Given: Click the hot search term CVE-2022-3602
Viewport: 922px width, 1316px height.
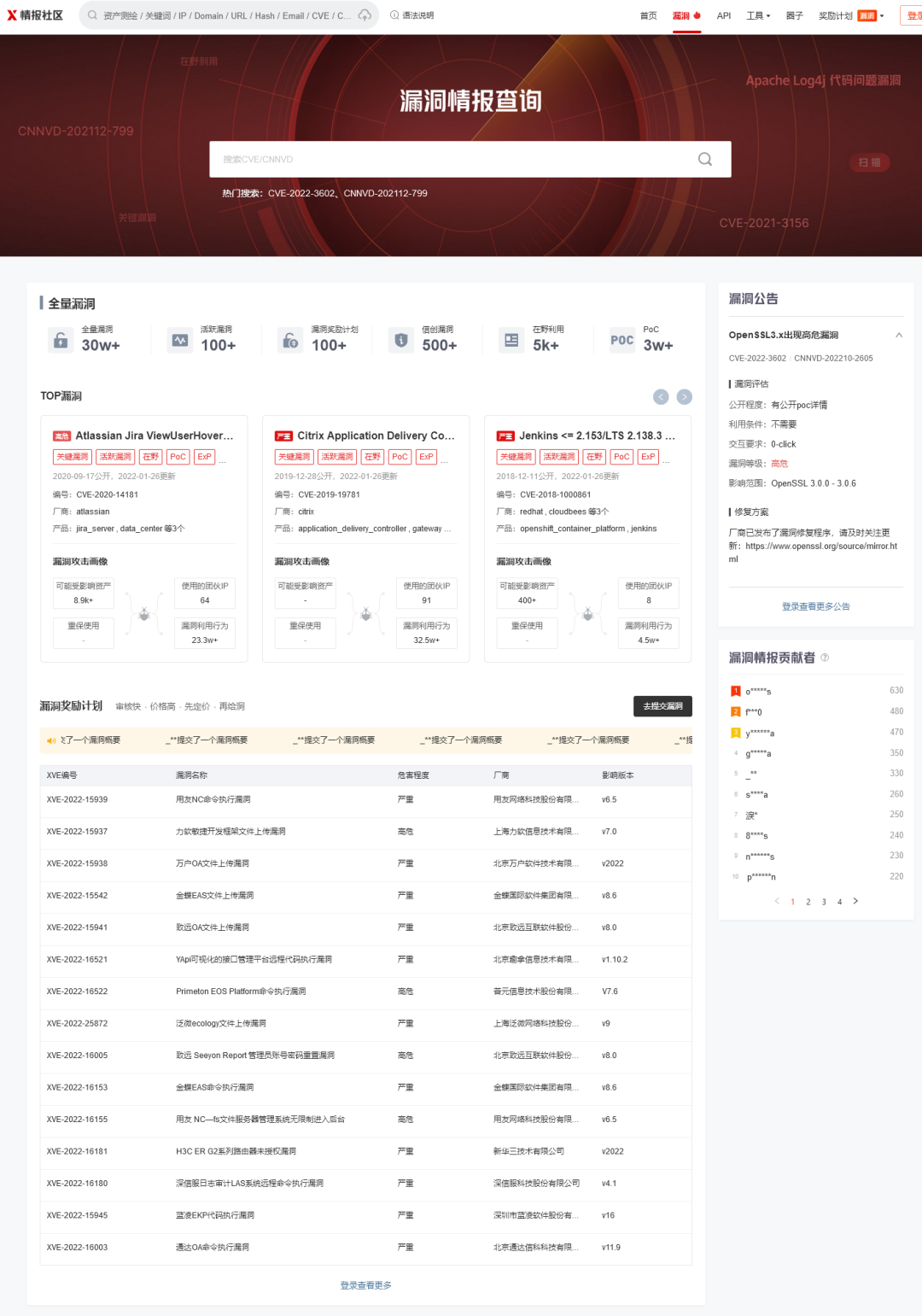Looking at the screenshot, I should 301,193.
